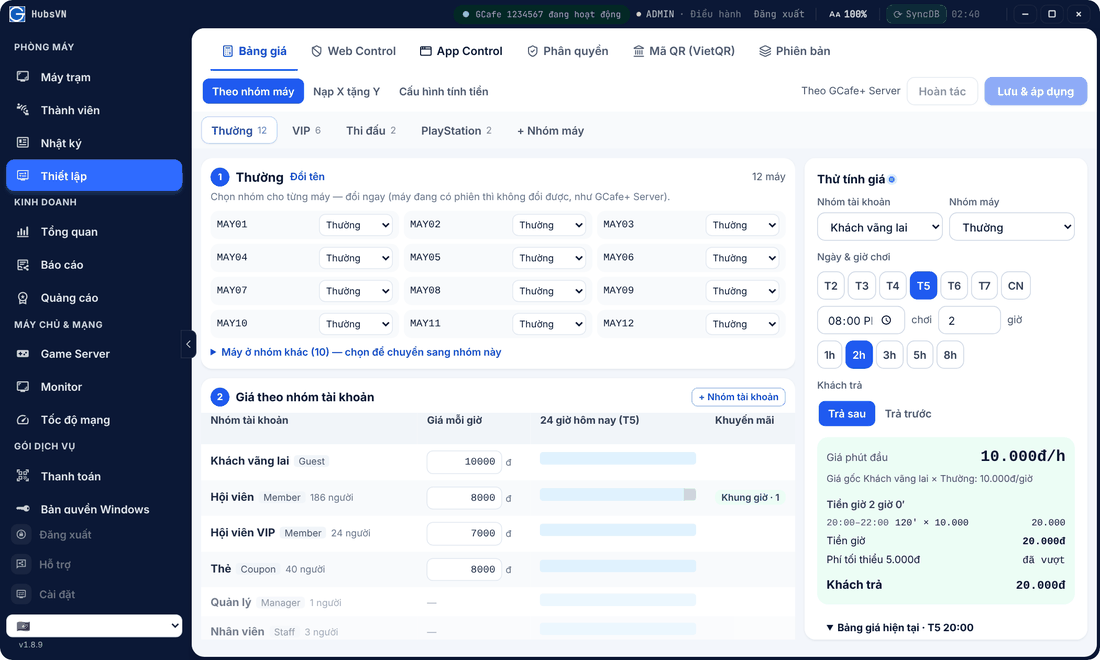Viewport: 1100px width, 660px height.
Task: Expand Máy ở nhóm khác list
Action: point(356,352)
